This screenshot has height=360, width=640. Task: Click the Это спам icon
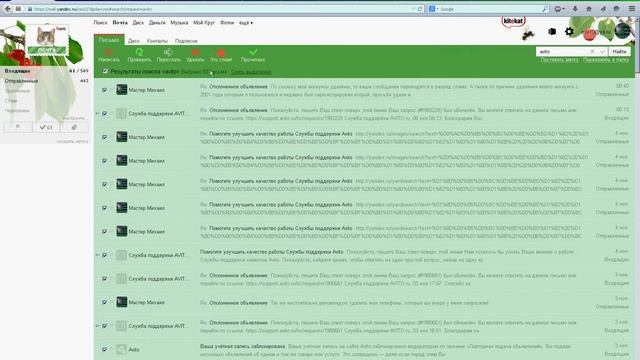[x=221, y=53]
